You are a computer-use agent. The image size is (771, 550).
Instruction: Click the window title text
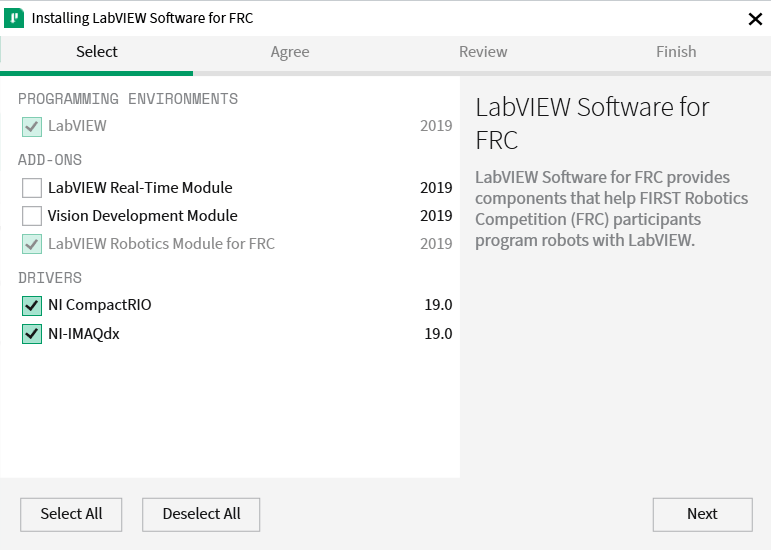142,18
